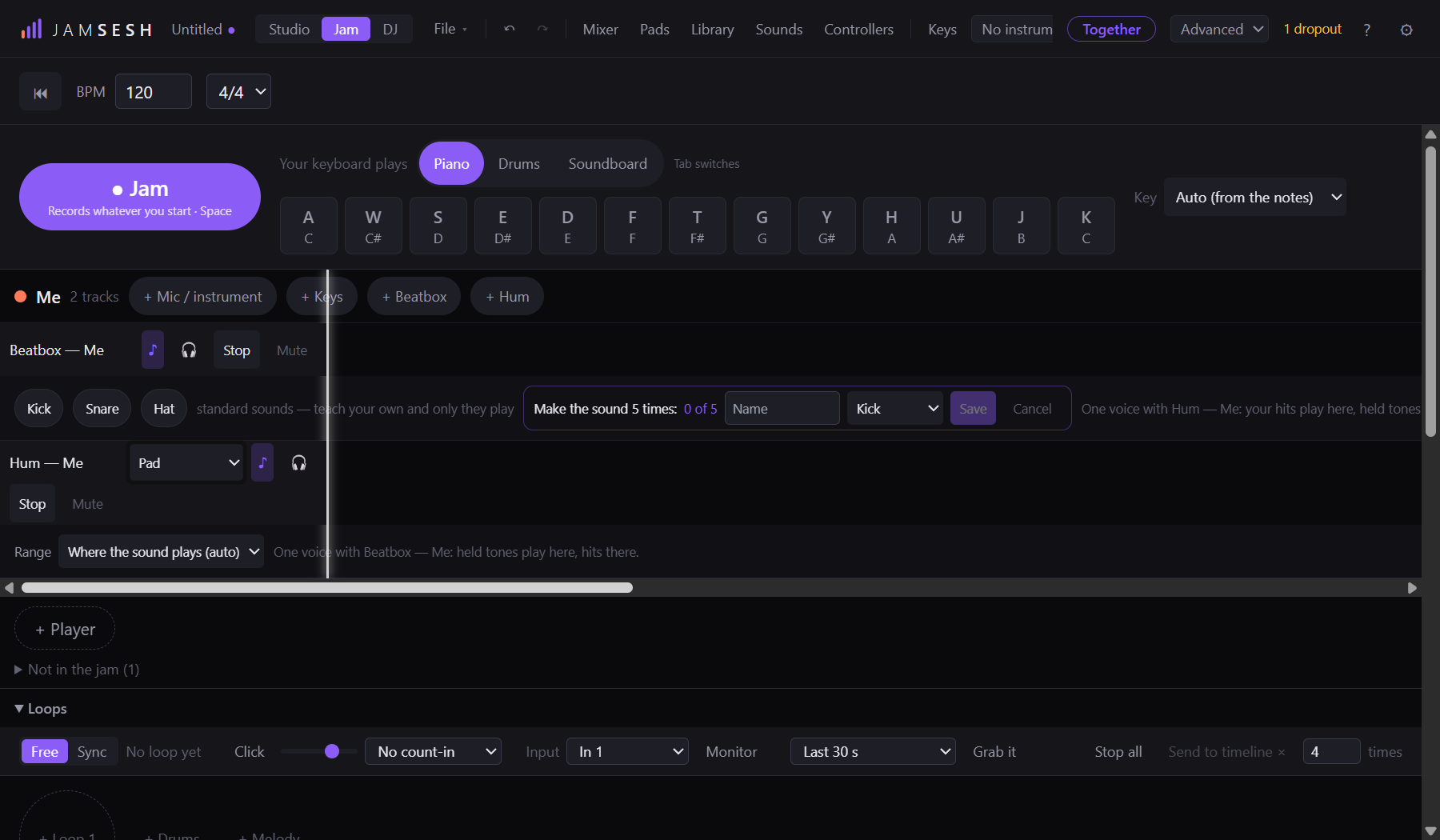
Task: Mute the Hum — Me track
Action: pos(87,504)
